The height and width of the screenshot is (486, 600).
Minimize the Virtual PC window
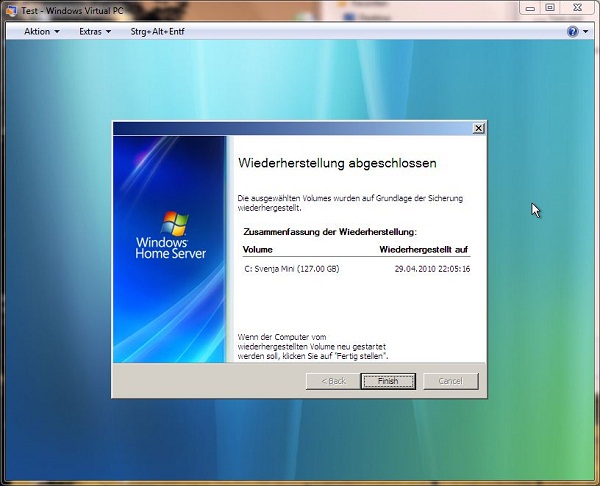(x=530, y=8)
